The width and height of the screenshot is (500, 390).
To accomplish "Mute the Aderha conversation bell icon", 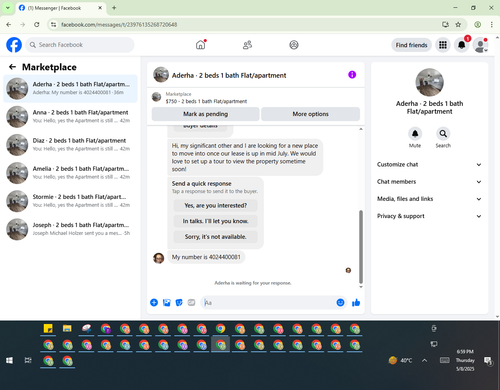I will click(415, 134).
